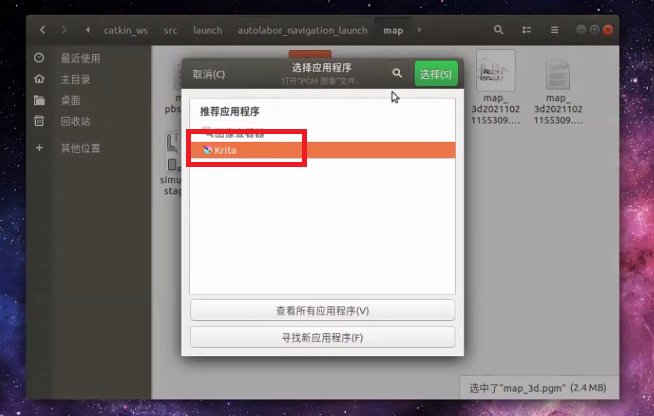Navigate back with the left arrow button
Screen dimensions: 654x416
(42, 30)
